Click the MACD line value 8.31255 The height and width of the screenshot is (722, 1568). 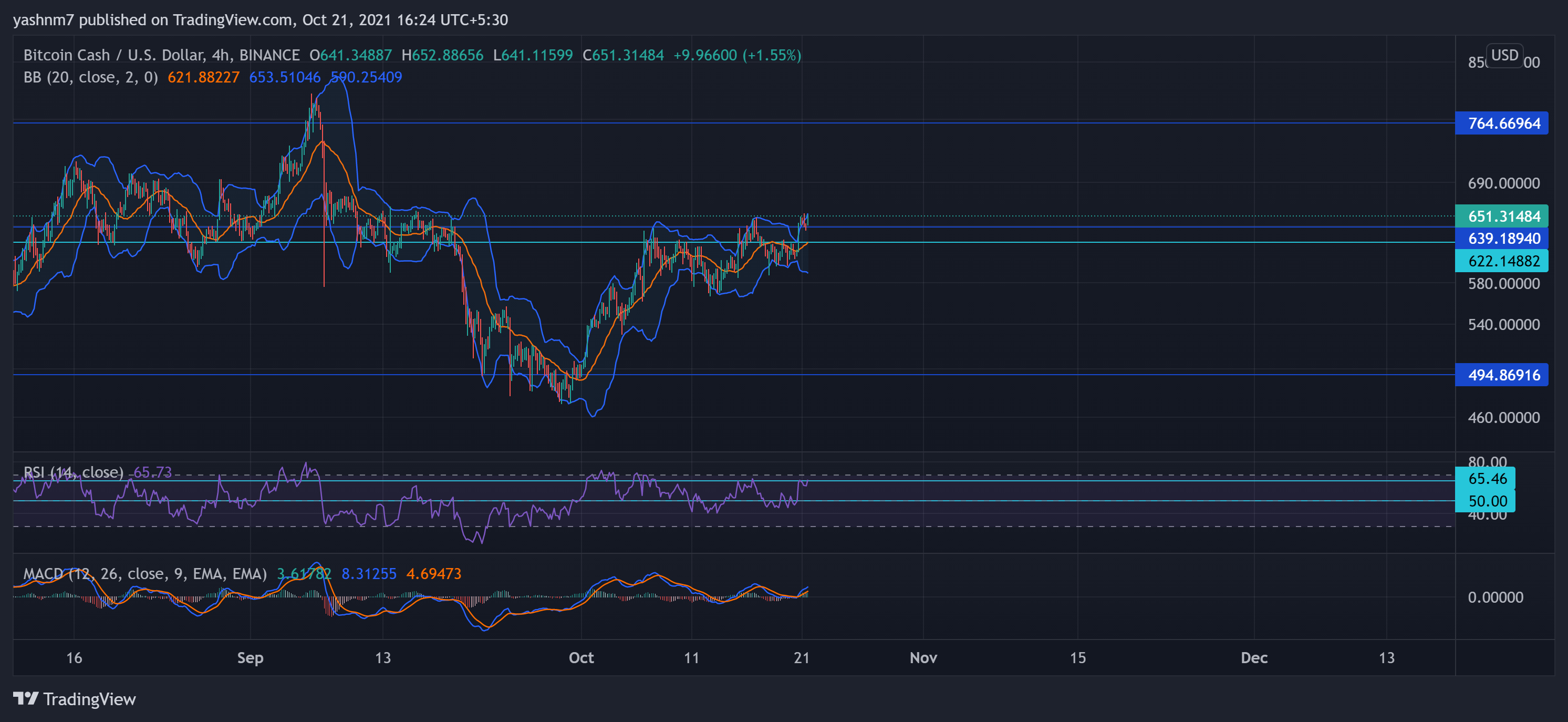369,573
